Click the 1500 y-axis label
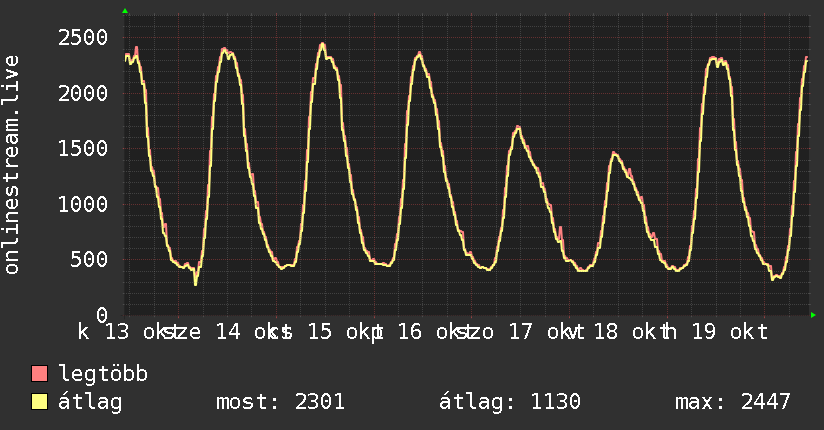Viewport: 824px width, 430px height. (x=83, y=149)
